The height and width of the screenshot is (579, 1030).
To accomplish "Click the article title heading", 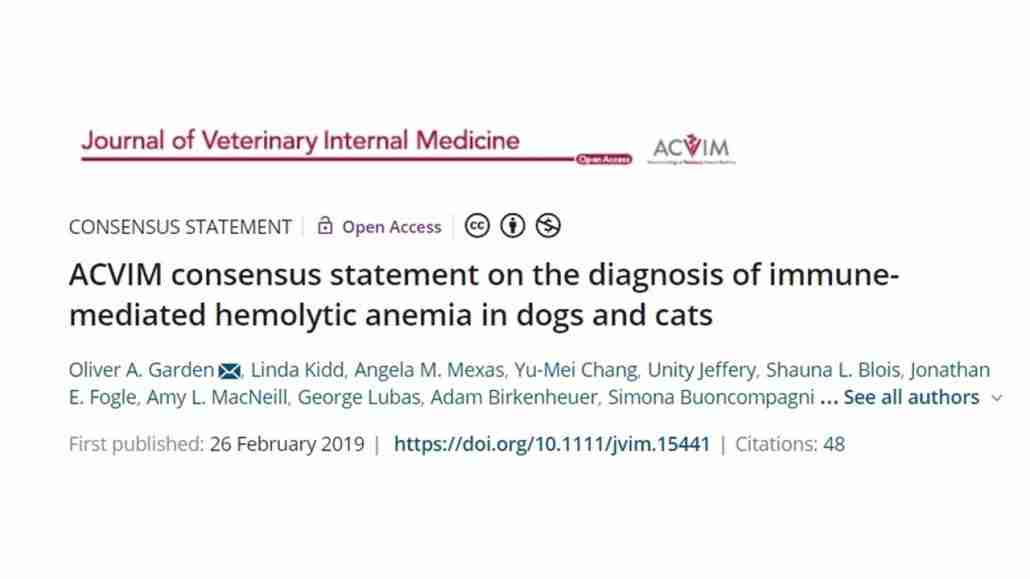I will click(483, 294).
